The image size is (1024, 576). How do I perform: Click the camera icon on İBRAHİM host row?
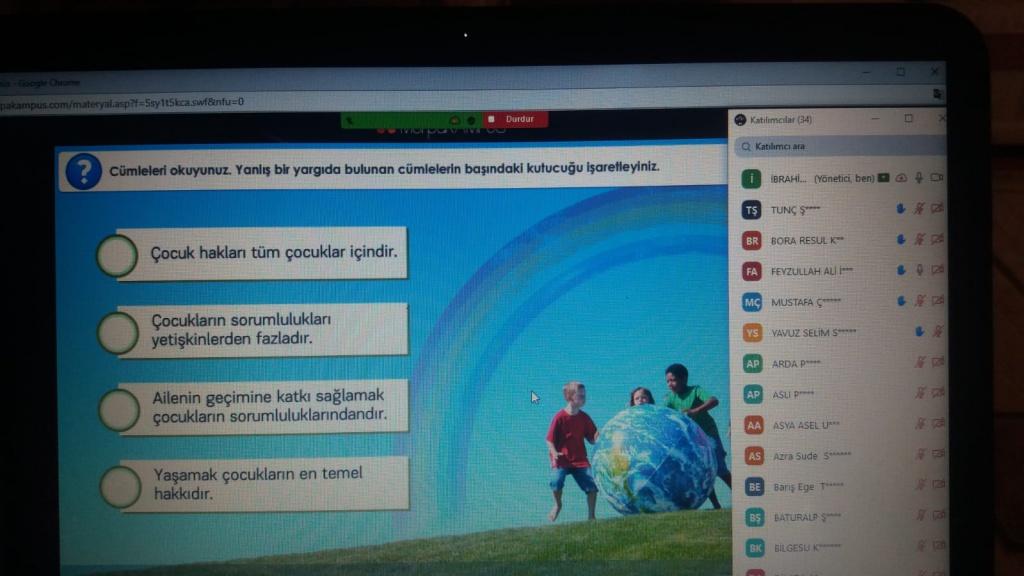click(x=937, y=178)
